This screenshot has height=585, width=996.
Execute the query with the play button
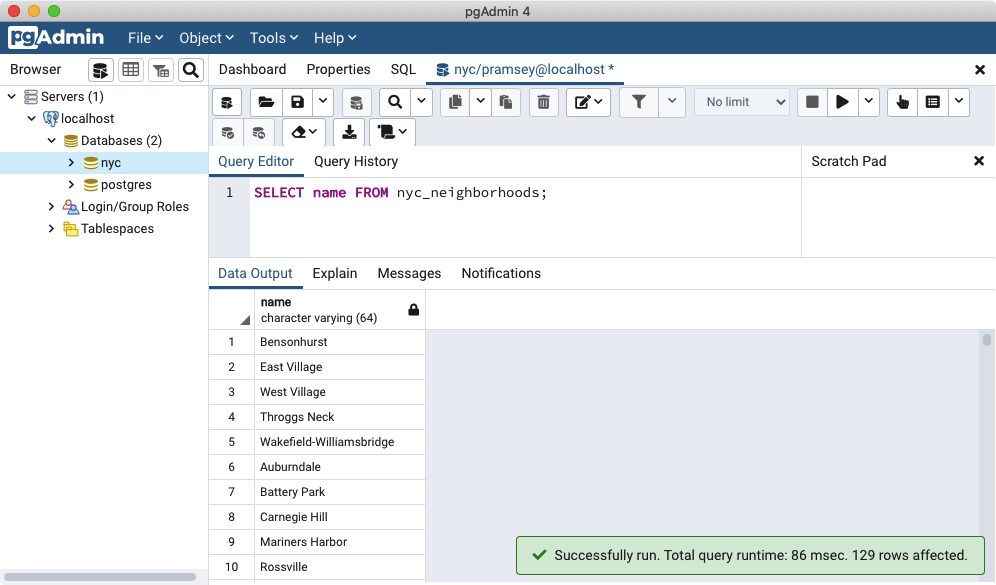842,102
